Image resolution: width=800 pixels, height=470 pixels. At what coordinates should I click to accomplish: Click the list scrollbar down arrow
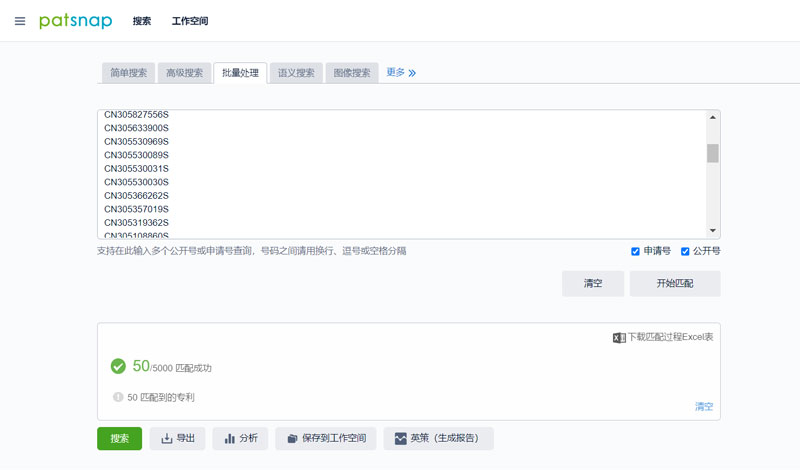click(713, 231)
